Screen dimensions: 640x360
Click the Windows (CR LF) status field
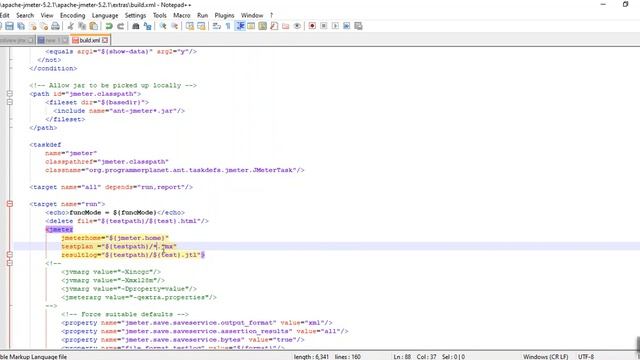545,356
